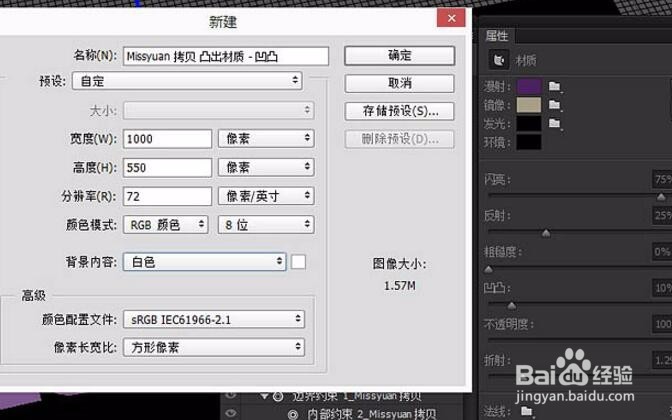Click the 漫射 purple color swatch
Image resolution: width=672 pixels, height=420 pixels.
529,87
